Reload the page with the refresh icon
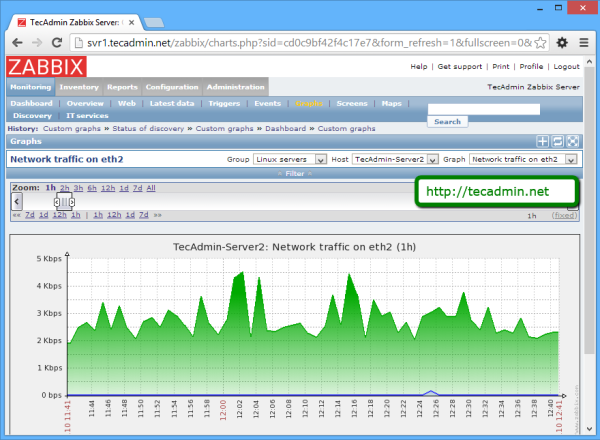Screen dimensions: 600x440 click(55, 44)
